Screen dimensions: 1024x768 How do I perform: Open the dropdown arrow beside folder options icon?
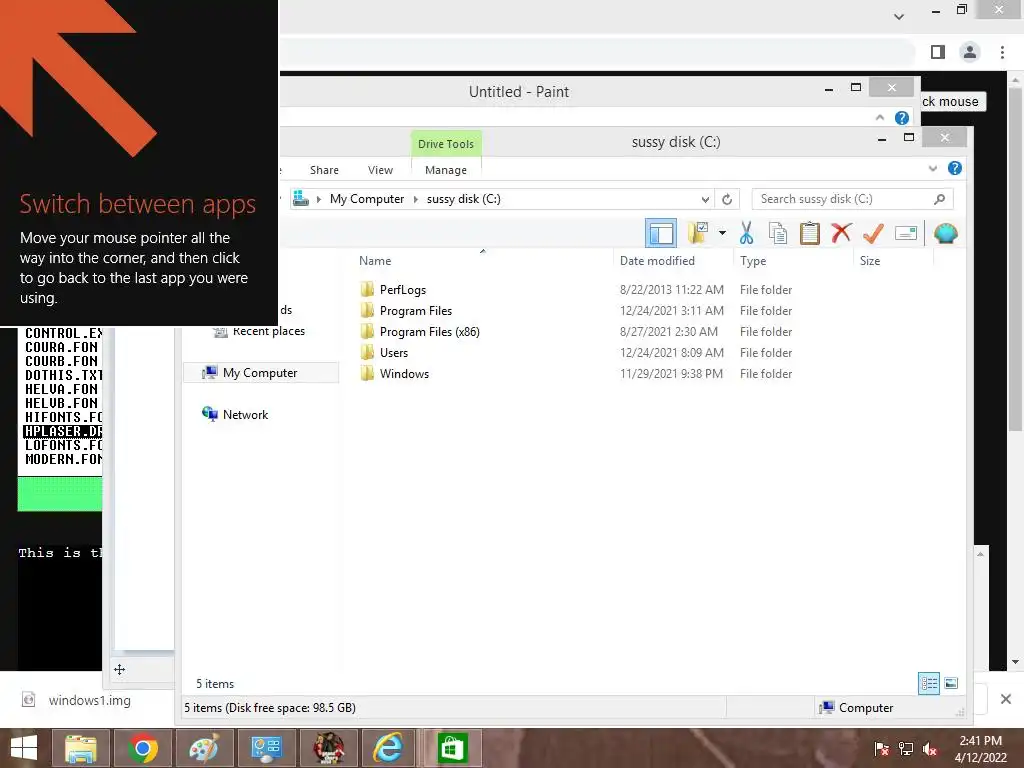[722, 232]
